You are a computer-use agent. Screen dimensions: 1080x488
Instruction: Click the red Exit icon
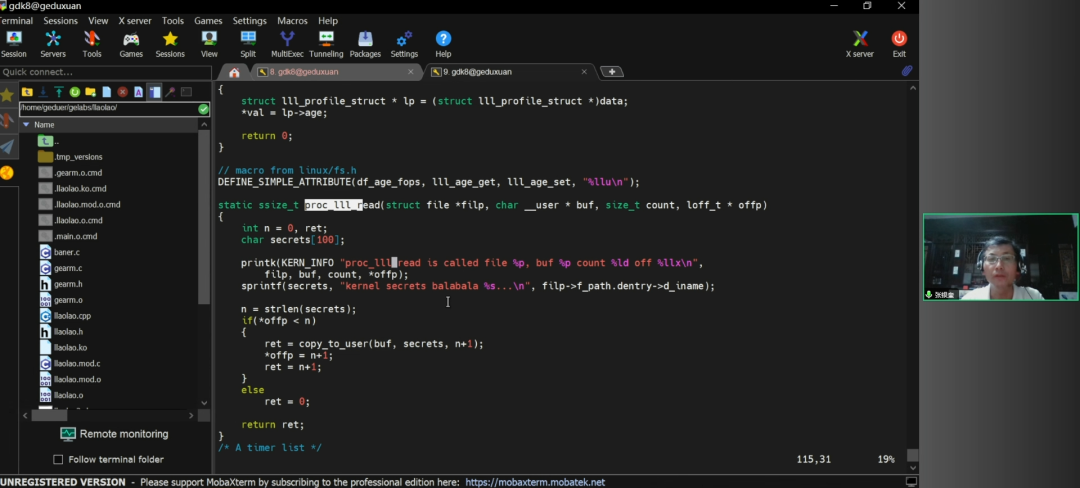[899, 45]
